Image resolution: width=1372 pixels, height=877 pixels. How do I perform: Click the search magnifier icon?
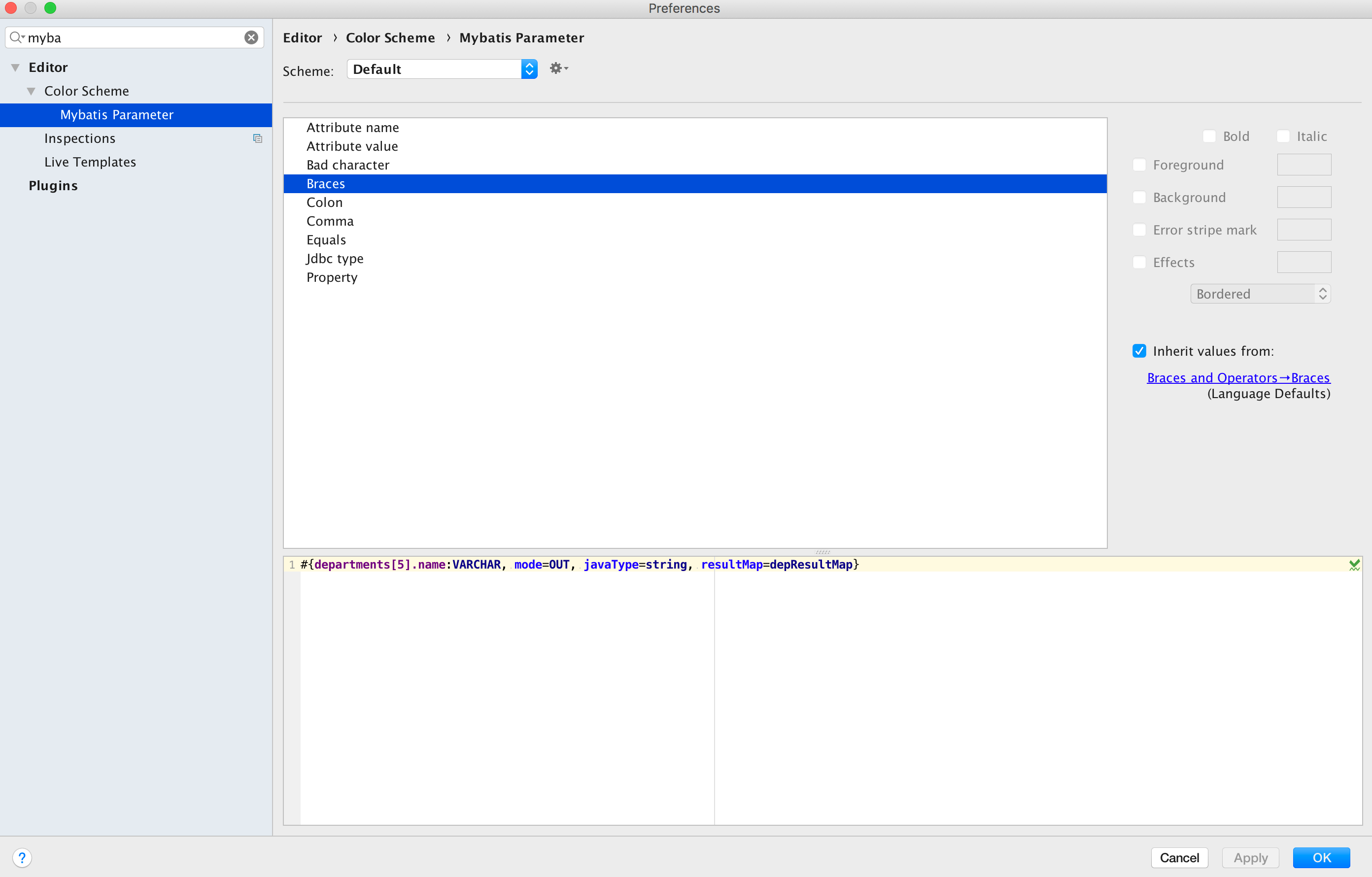(x=17, y=37)
